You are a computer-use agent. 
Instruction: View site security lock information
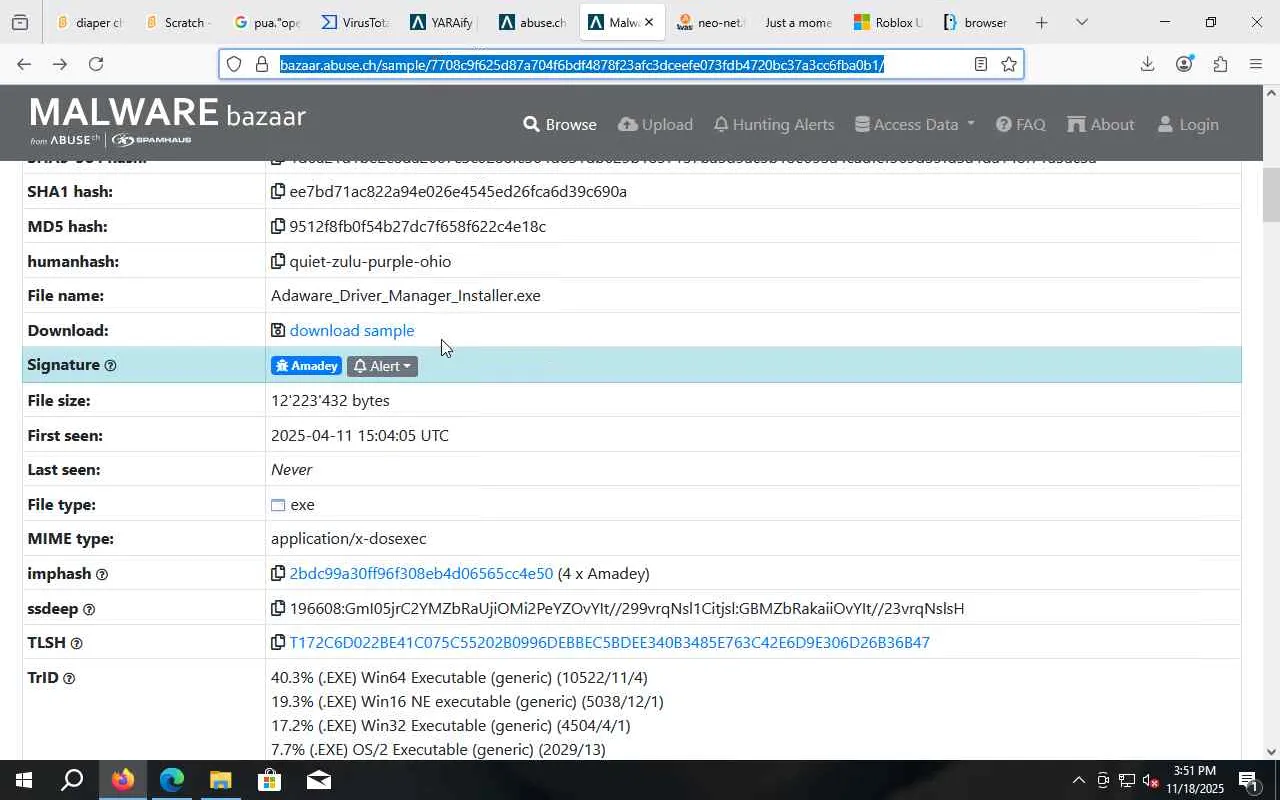(262, 64)
